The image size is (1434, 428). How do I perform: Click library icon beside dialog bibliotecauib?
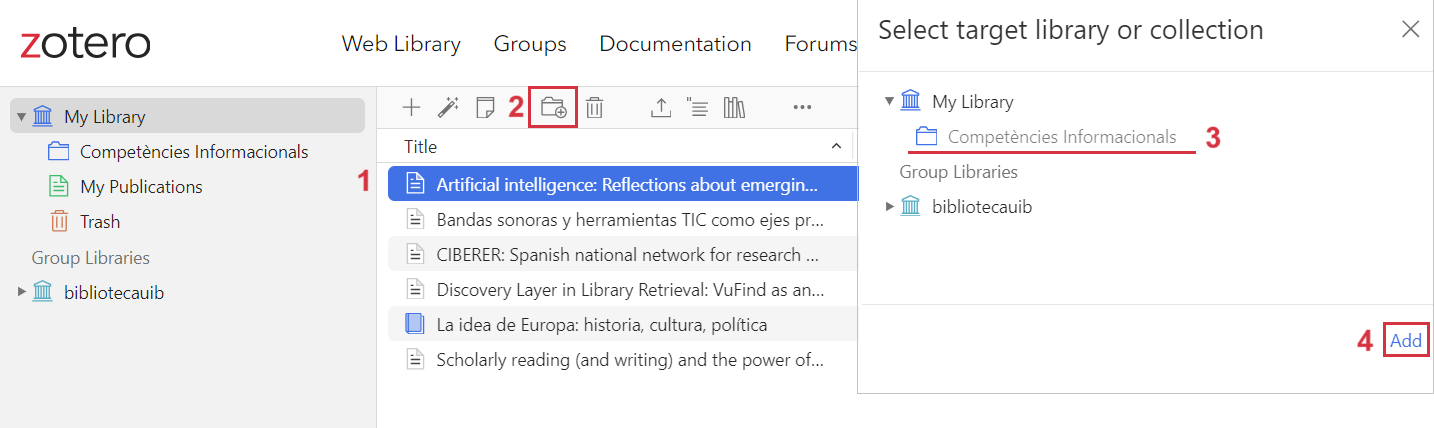[911, 207]
